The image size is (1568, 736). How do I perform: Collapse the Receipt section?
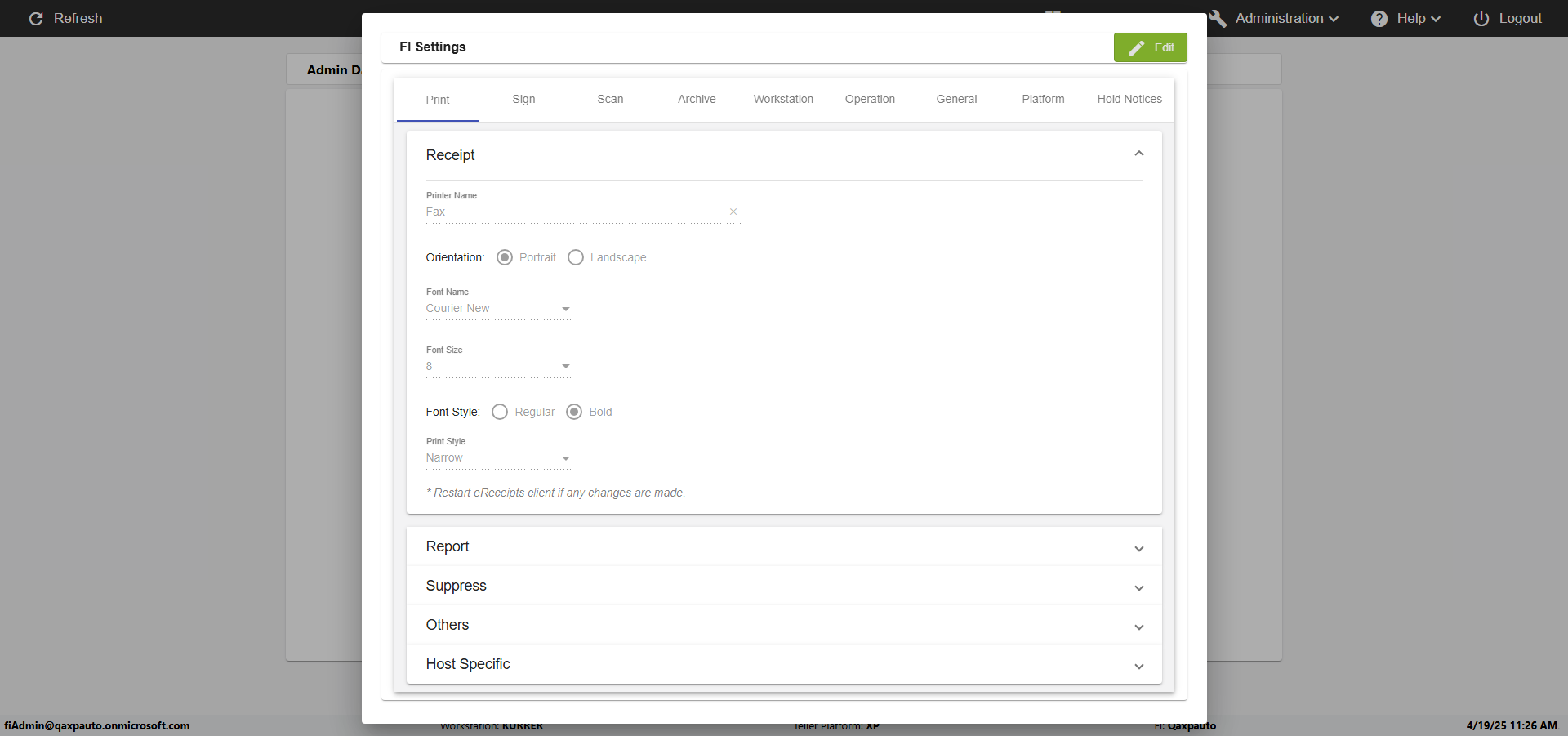[1138, 154]
